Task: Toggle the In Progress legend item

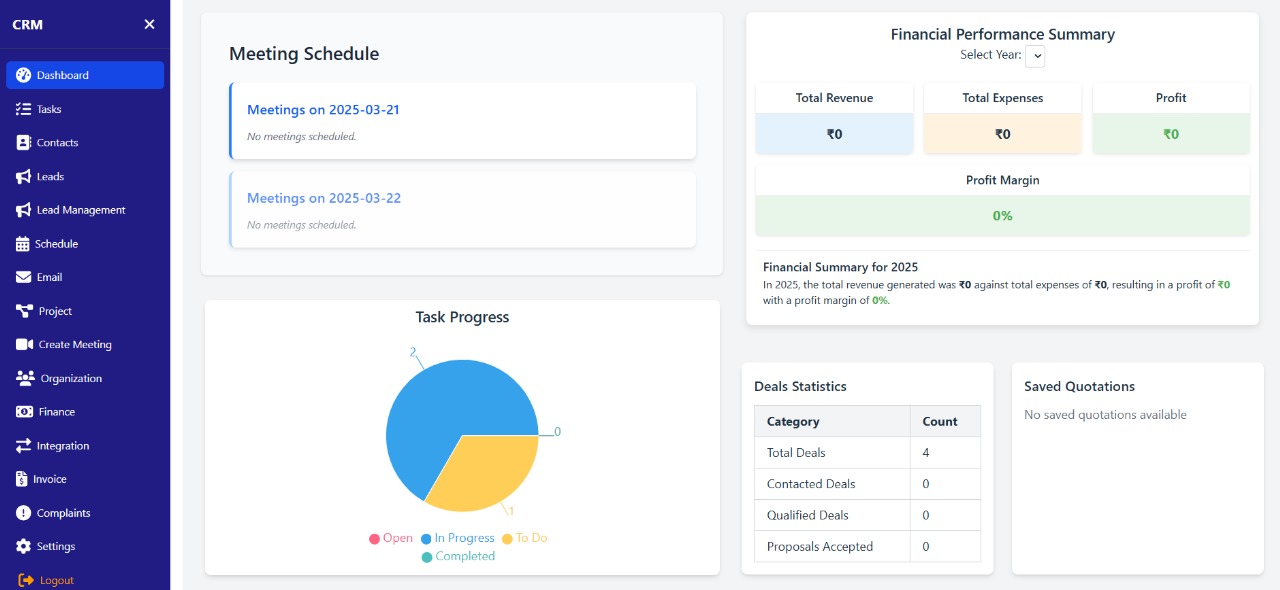Action: 457,538
